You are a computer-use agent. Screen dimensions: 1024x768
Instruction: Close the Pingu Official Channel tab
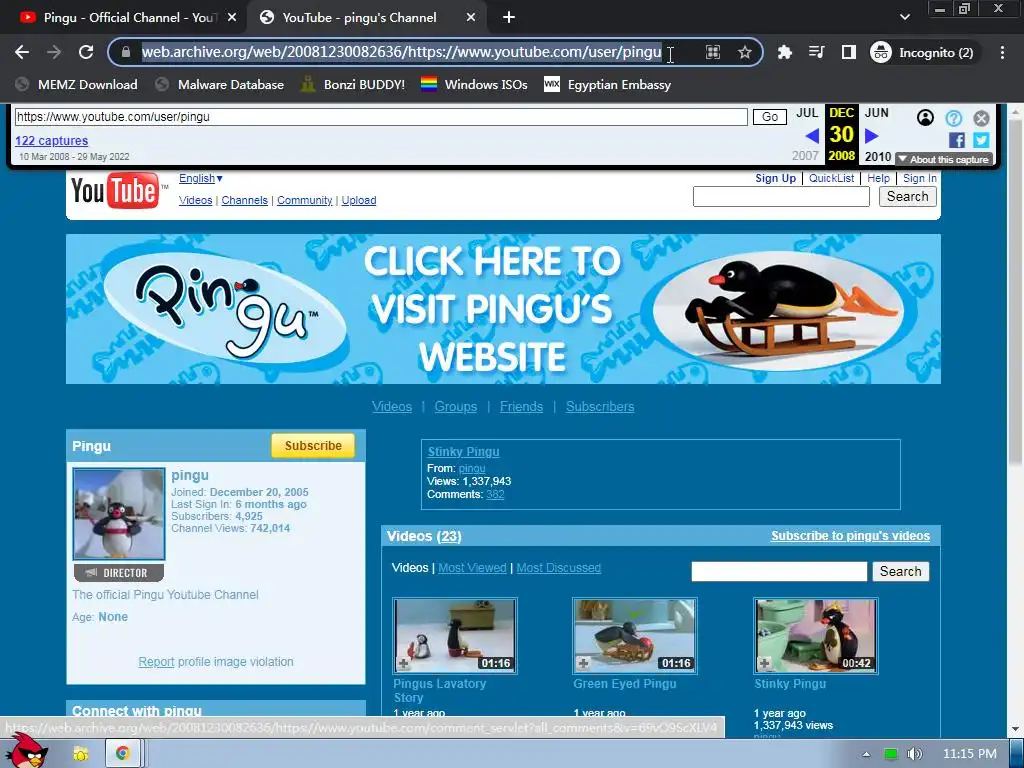(232, 18)
